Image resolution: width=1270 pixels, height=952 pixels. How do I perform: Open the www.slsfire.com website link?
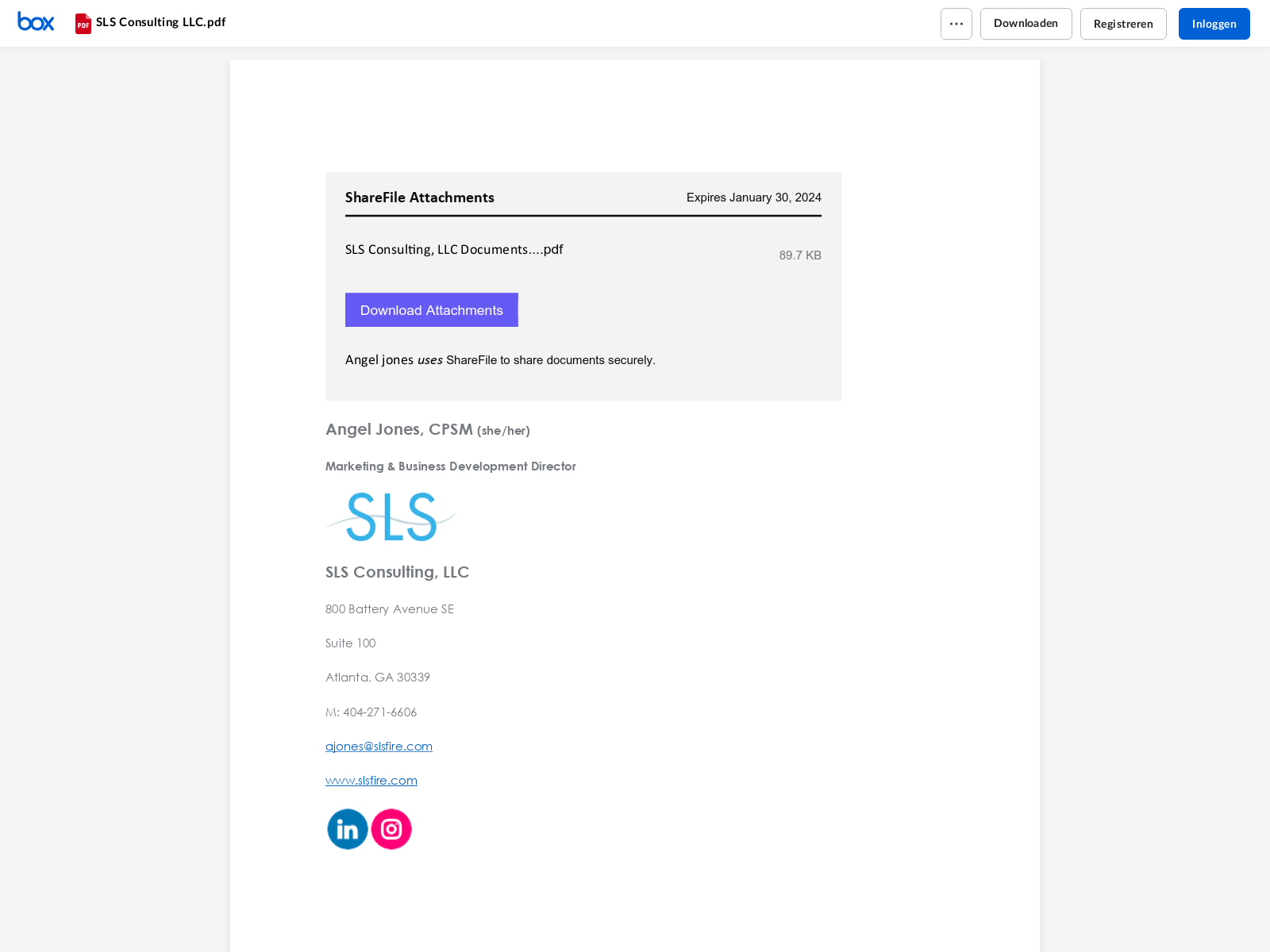[371, 780]
